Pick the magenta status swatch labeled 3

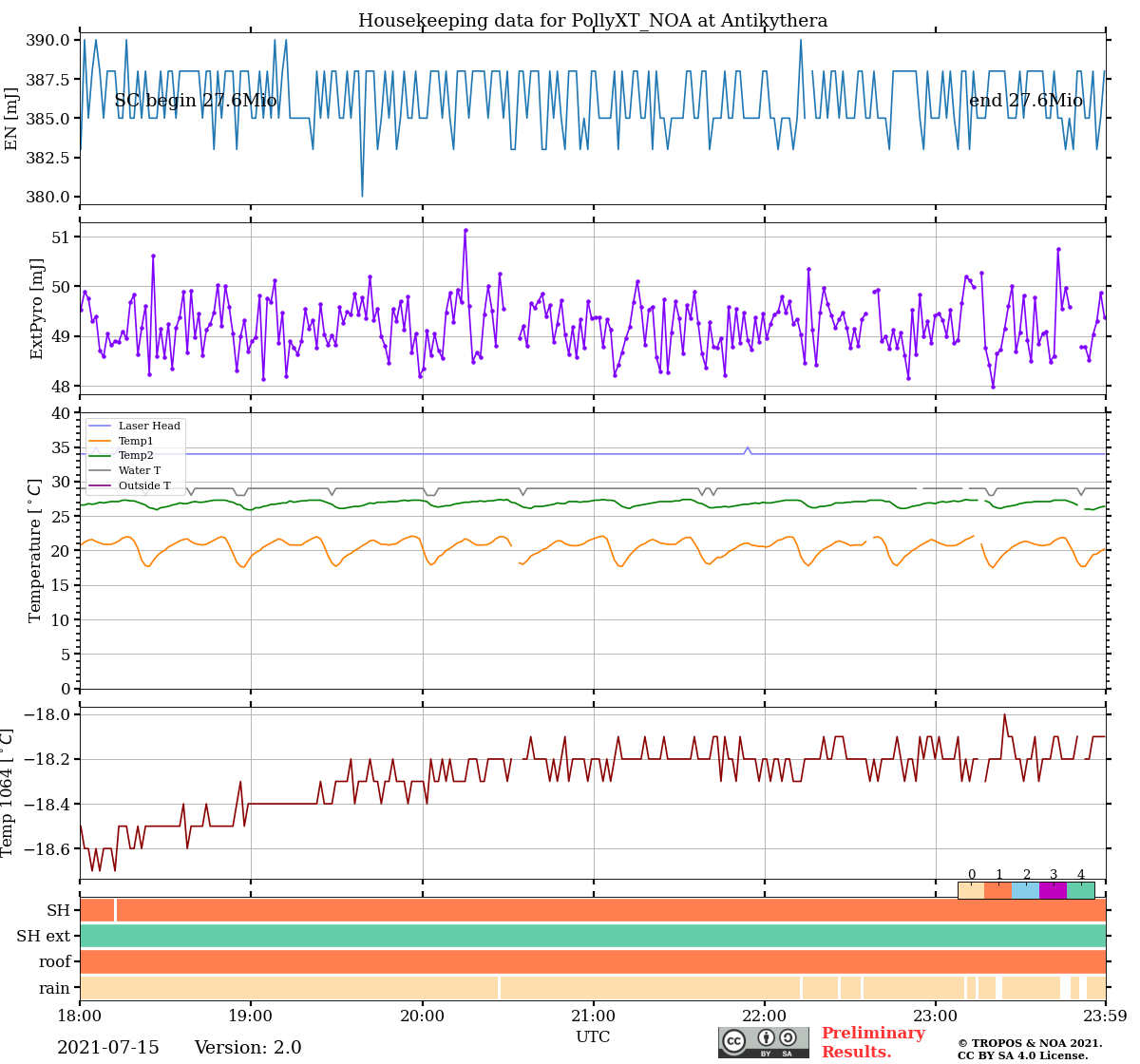(1054, 890)
